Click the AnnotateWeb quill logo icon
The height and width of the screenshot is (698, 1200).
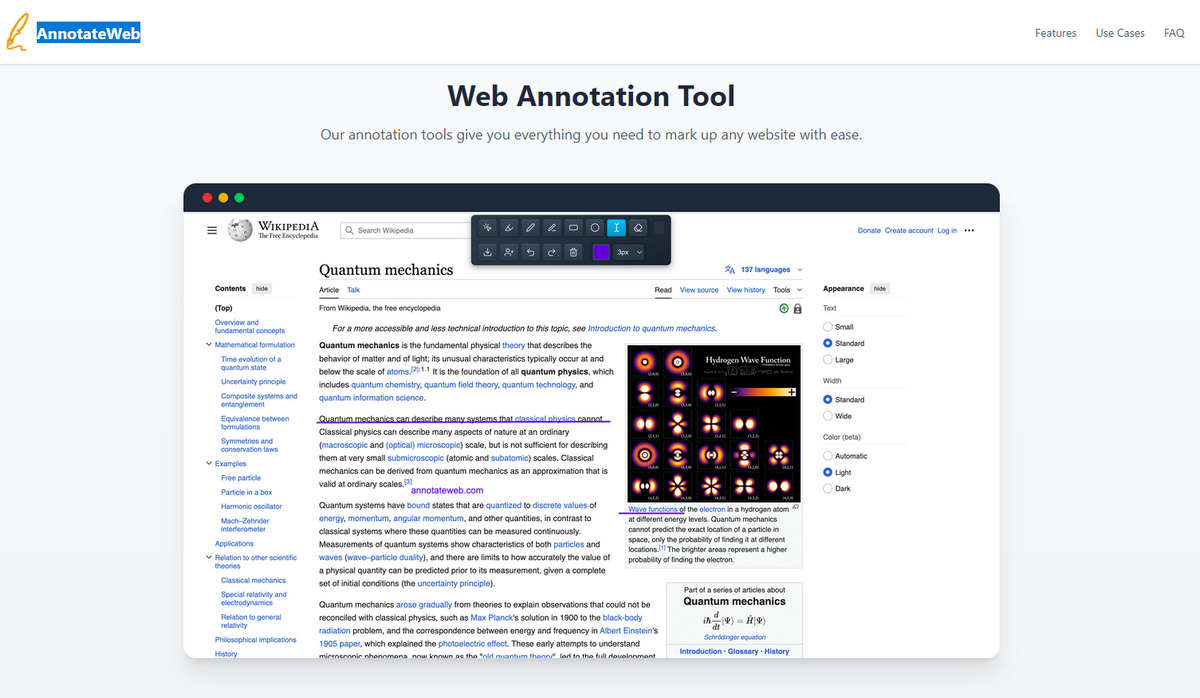pos(17,33)
